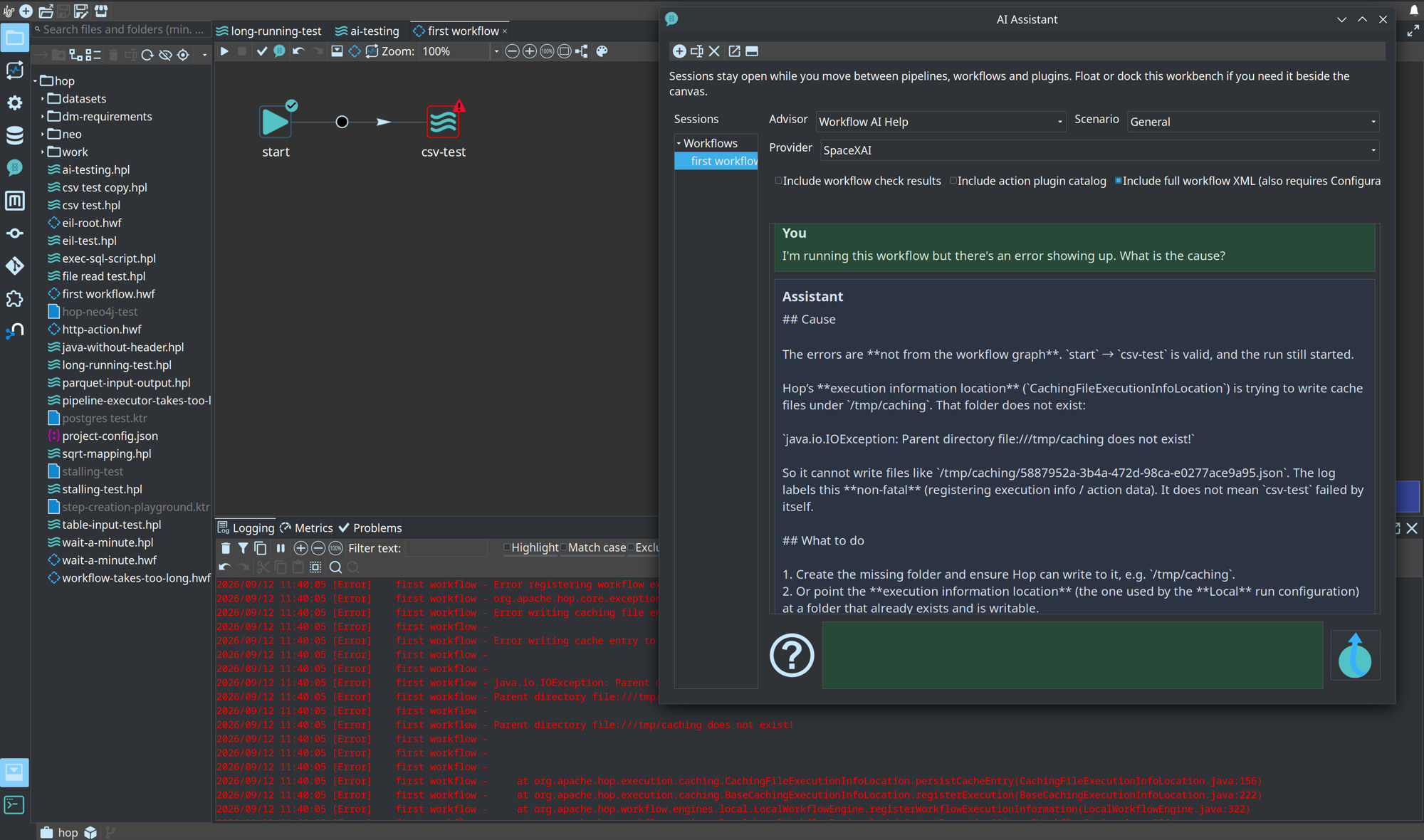
Task: Click the select all icon in logging toolbar
Action: tap(315, 567)
